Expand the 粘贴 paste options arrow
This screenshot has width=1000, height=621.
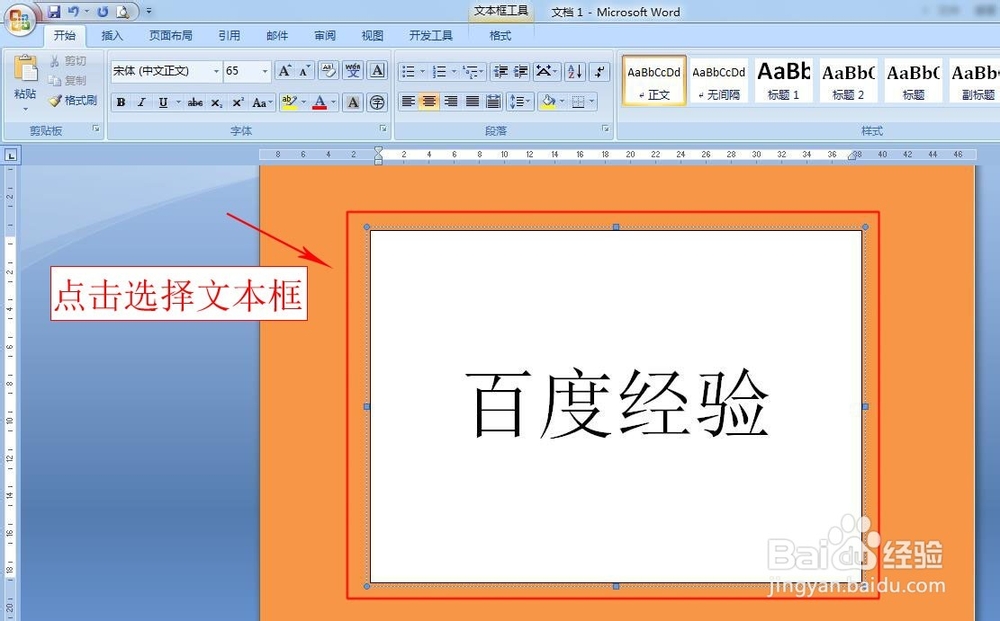point(26,108)
